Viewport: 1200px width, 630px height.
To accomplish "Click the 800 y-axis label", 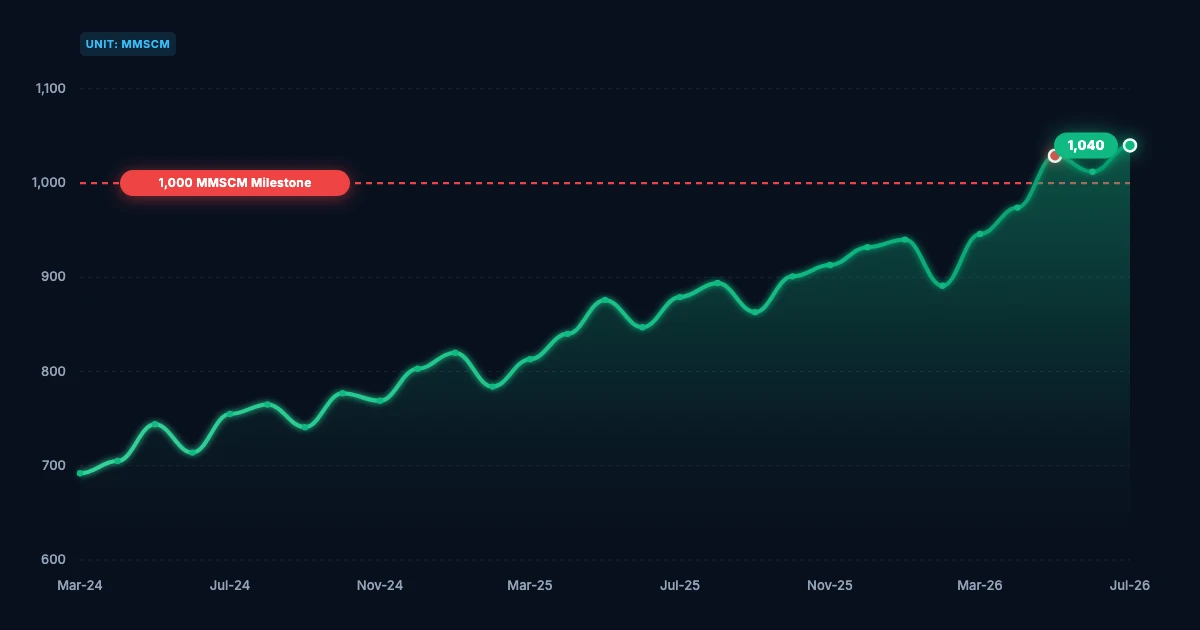I will pos(54,372).
